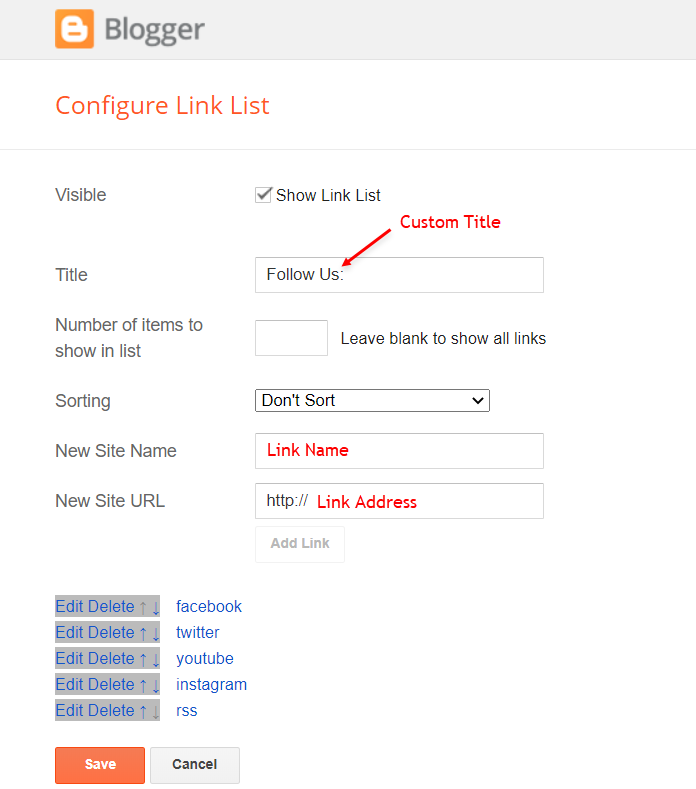Toggle the Show Link List checkbox
This screenshot has height=789, width=696.
pos(263,195)
